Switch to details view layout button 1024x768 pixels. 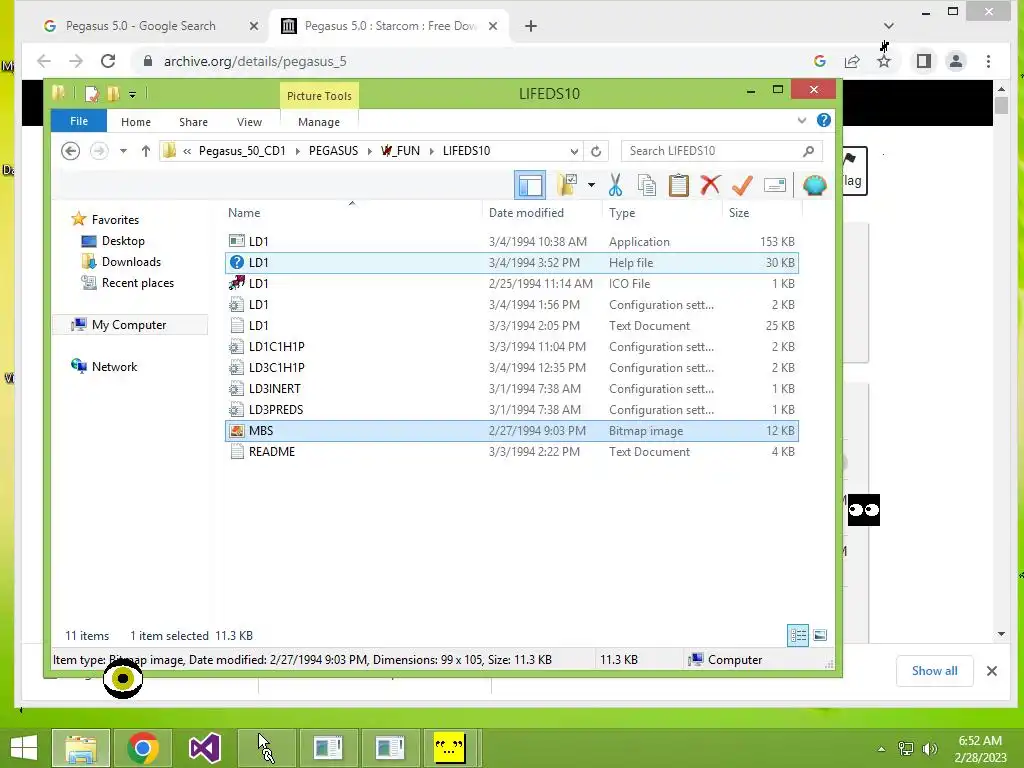pyautogui.click(x=797, y=635)
